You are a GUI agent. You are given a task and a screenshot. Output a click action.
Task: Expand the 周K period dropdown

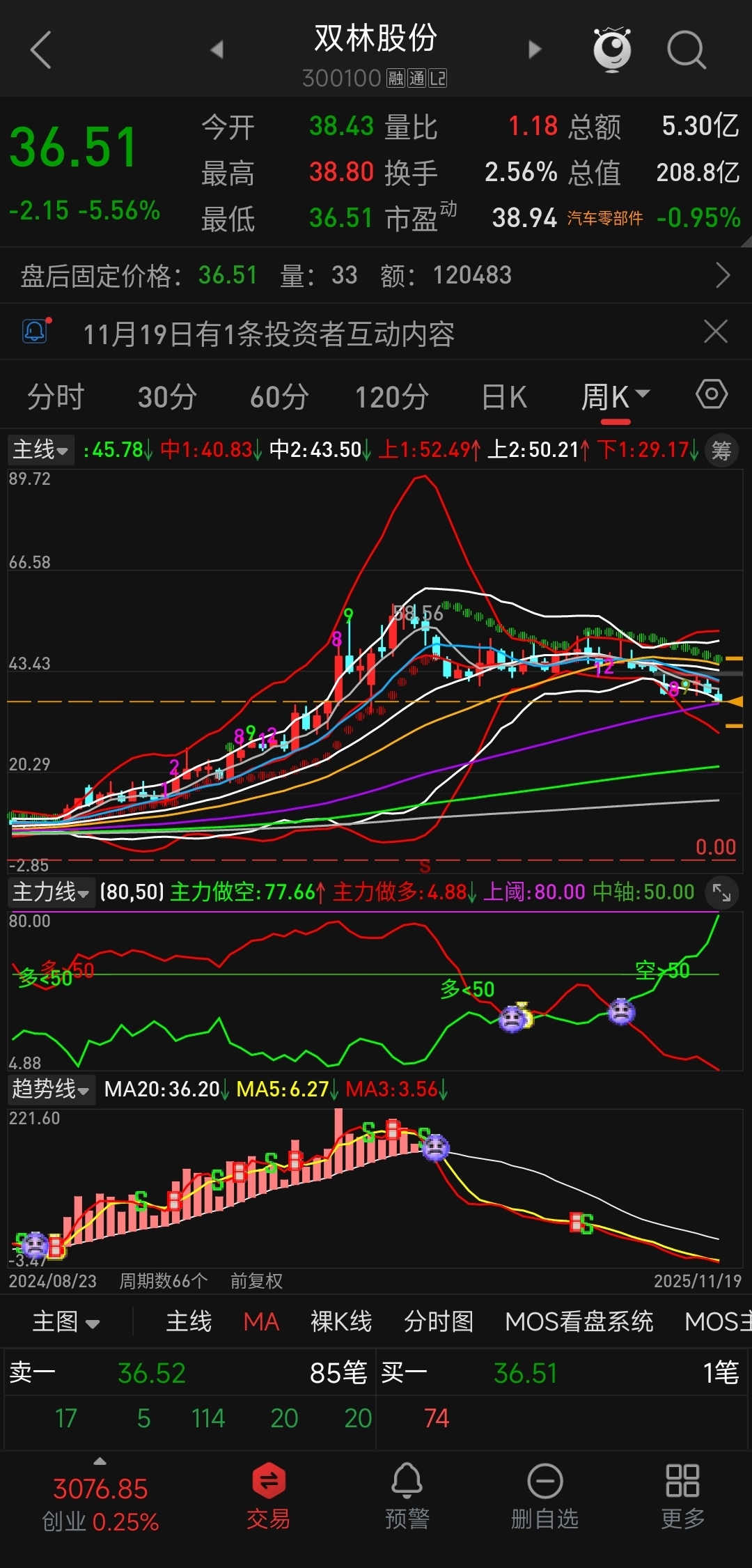point(616,397)
